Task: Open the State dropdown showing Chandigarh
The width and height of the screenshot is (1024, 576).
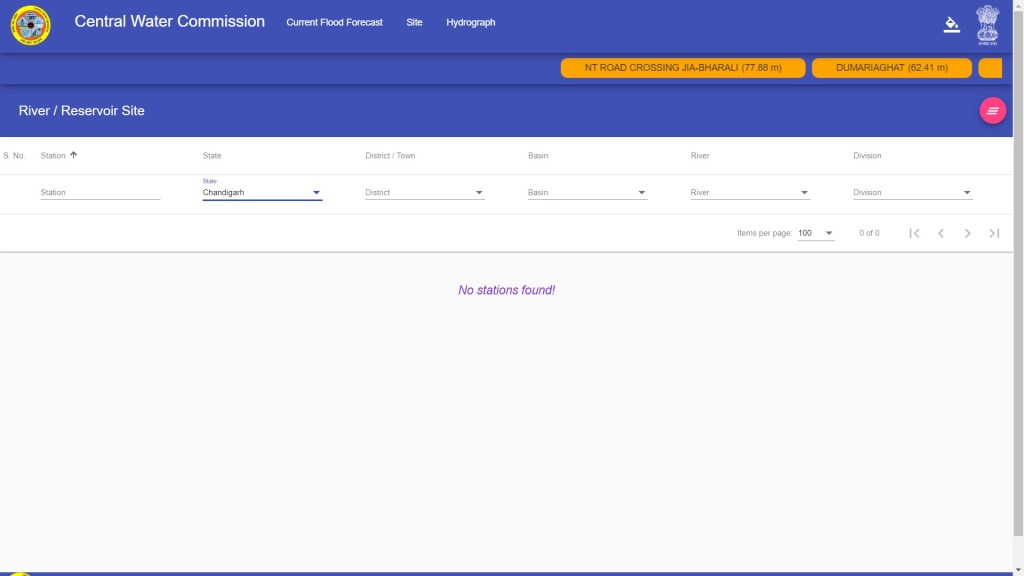Action: (262, 192)
